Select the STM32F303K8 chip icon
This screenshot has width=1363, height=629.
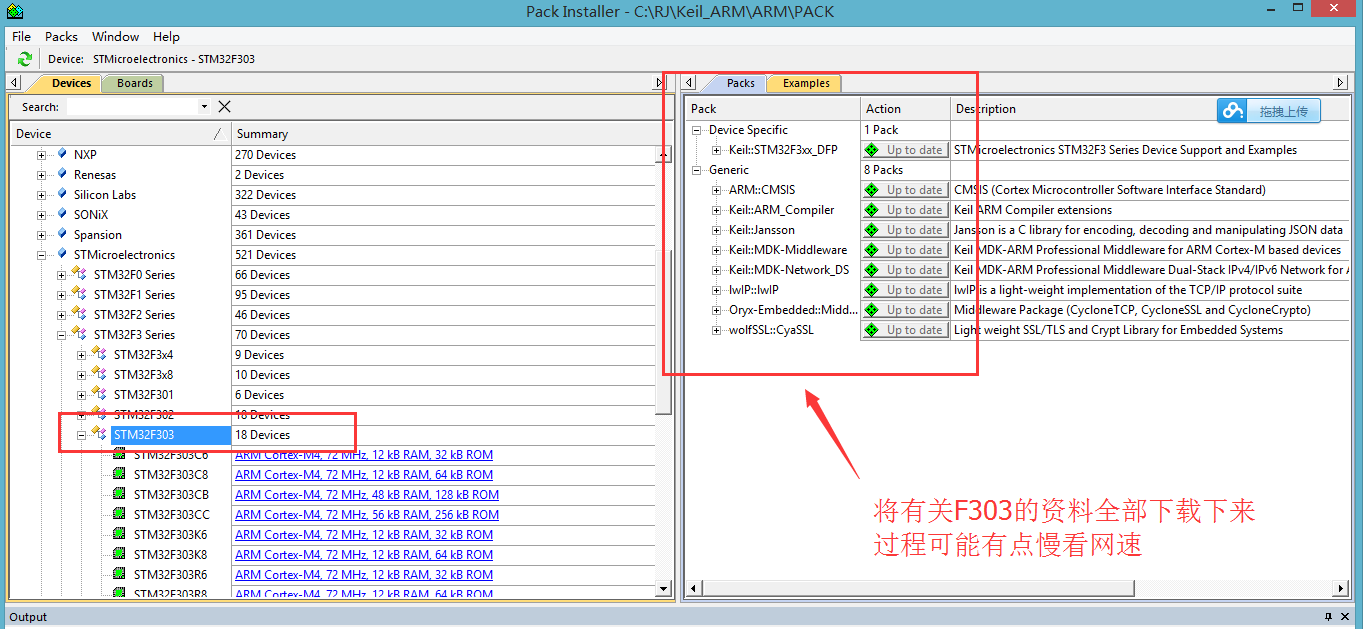click(119, 555)
